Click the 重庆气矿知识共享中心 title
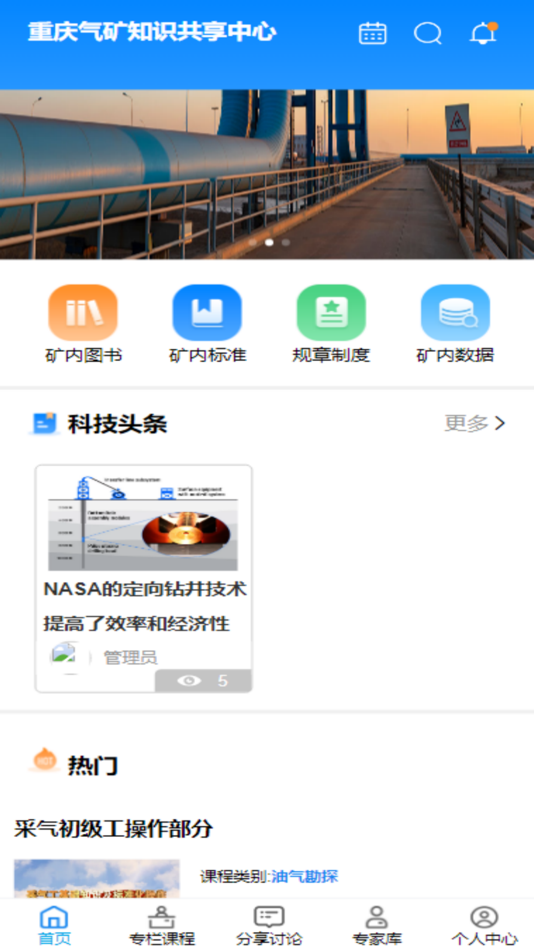 (x=152, y=33)
